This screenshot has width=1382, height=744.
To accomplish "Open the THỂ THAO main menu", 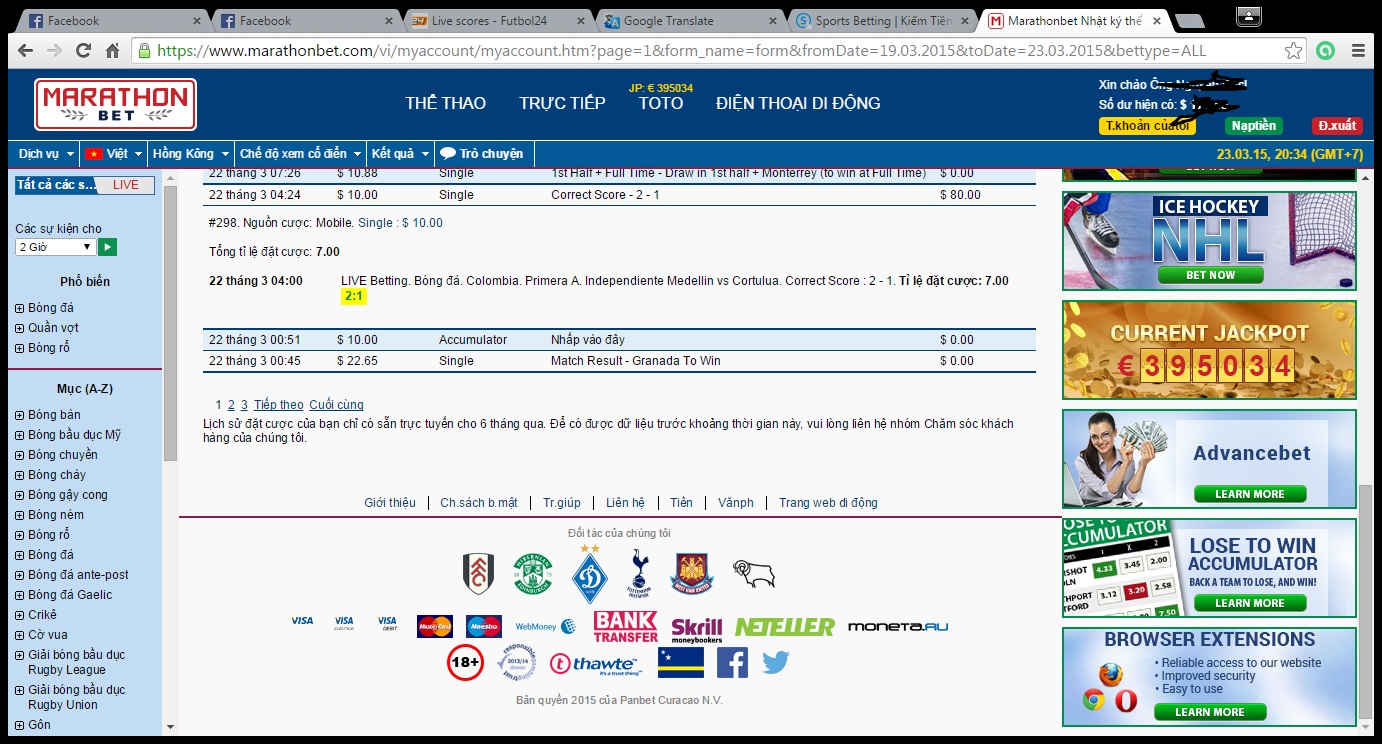I will (446, 103).
